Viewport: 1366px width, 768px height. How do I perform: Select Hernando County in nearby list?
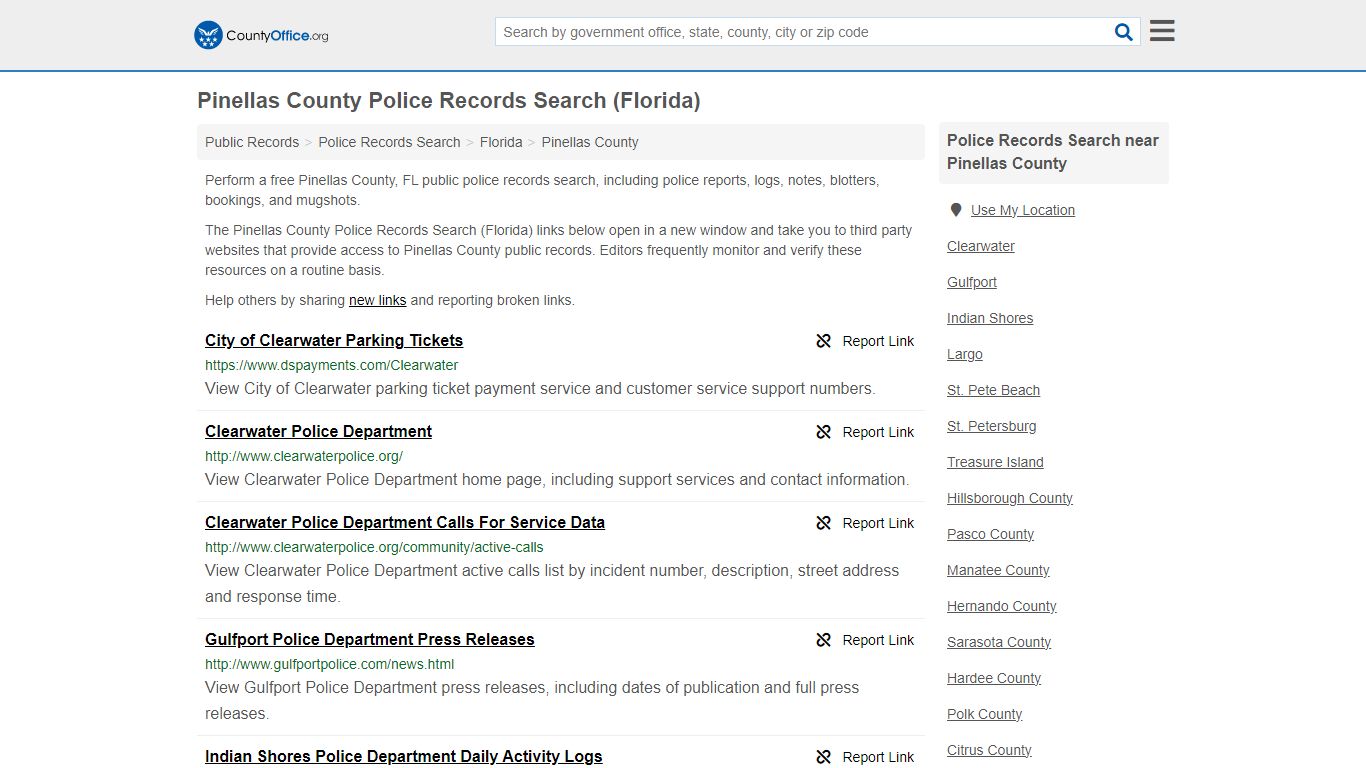[x=1002, y=606]
